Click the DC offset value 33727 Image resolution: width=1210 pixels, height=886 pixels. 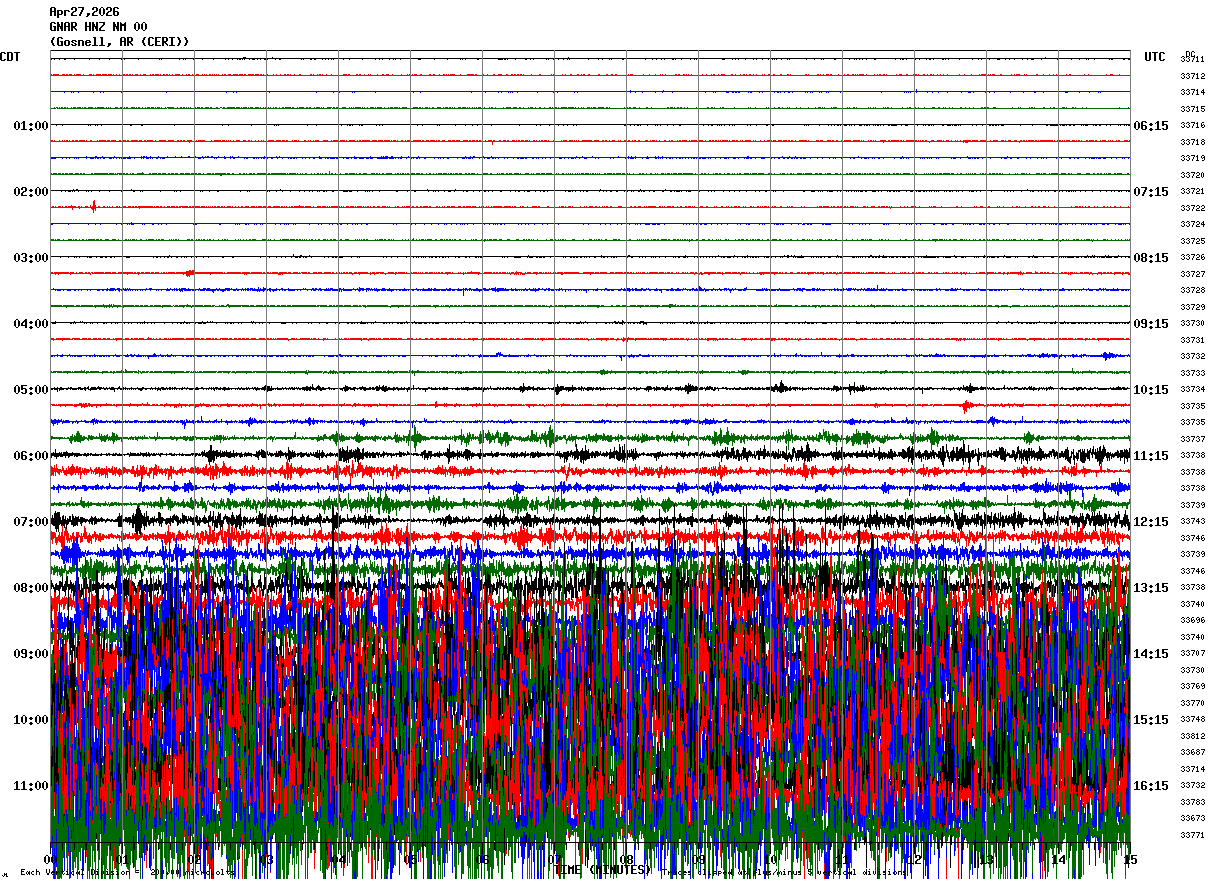(1192, 274)
